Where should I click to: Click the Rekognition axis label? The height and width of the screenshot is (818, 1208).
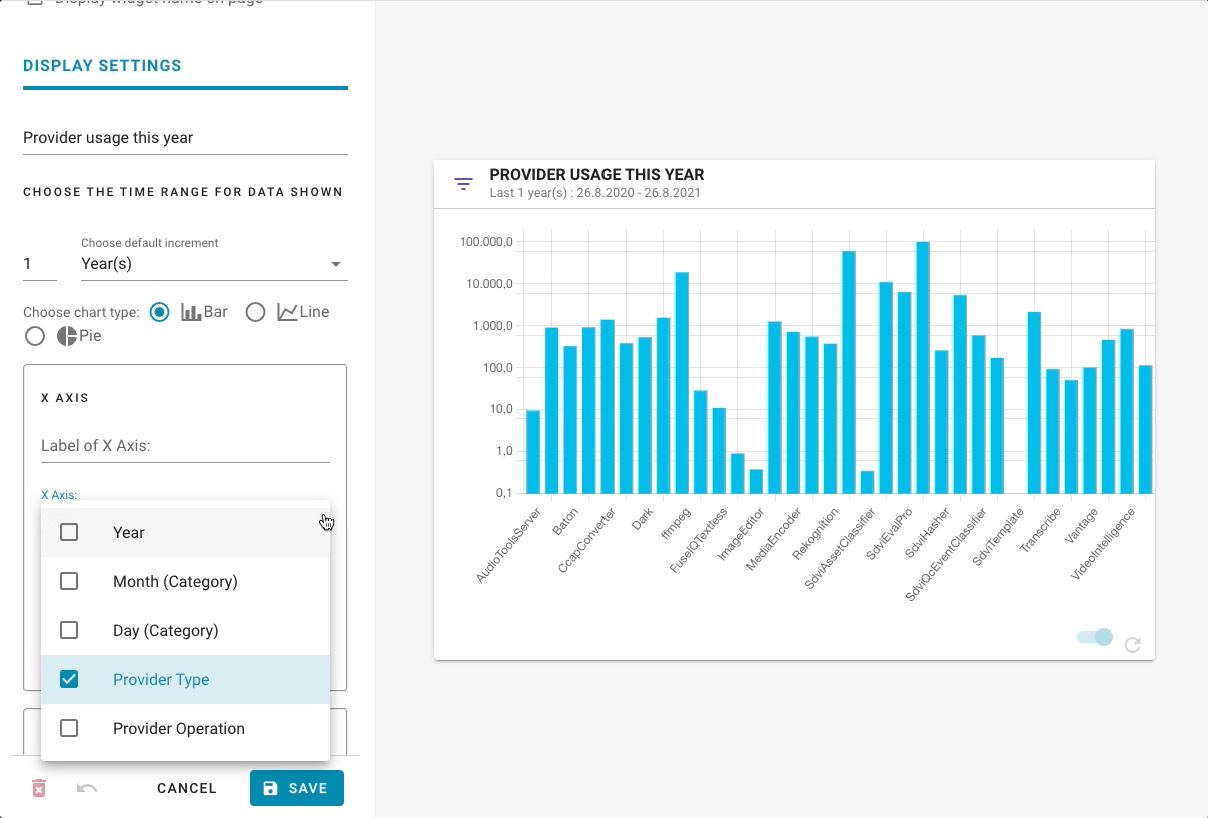814,534
